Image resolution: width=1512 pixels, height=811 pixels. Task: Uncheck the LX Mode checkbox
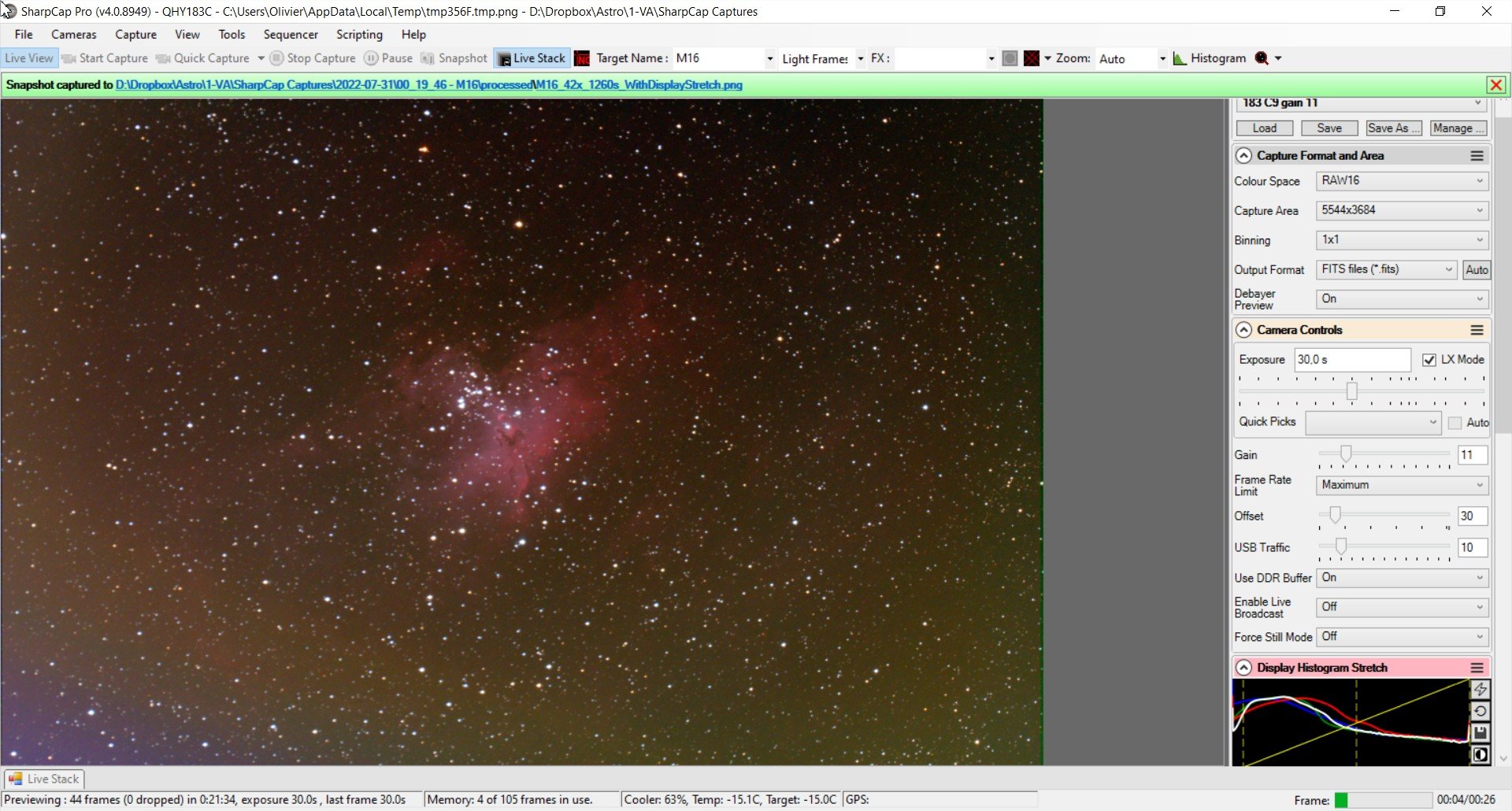pos(1429,360)
